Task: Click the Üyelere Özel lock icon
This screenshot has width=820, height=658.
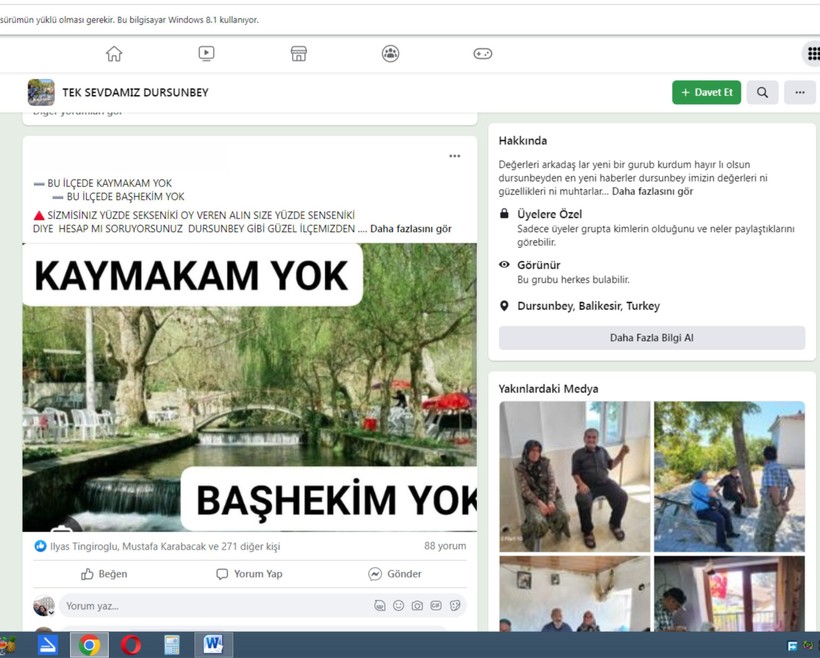Action: (504, 213)
